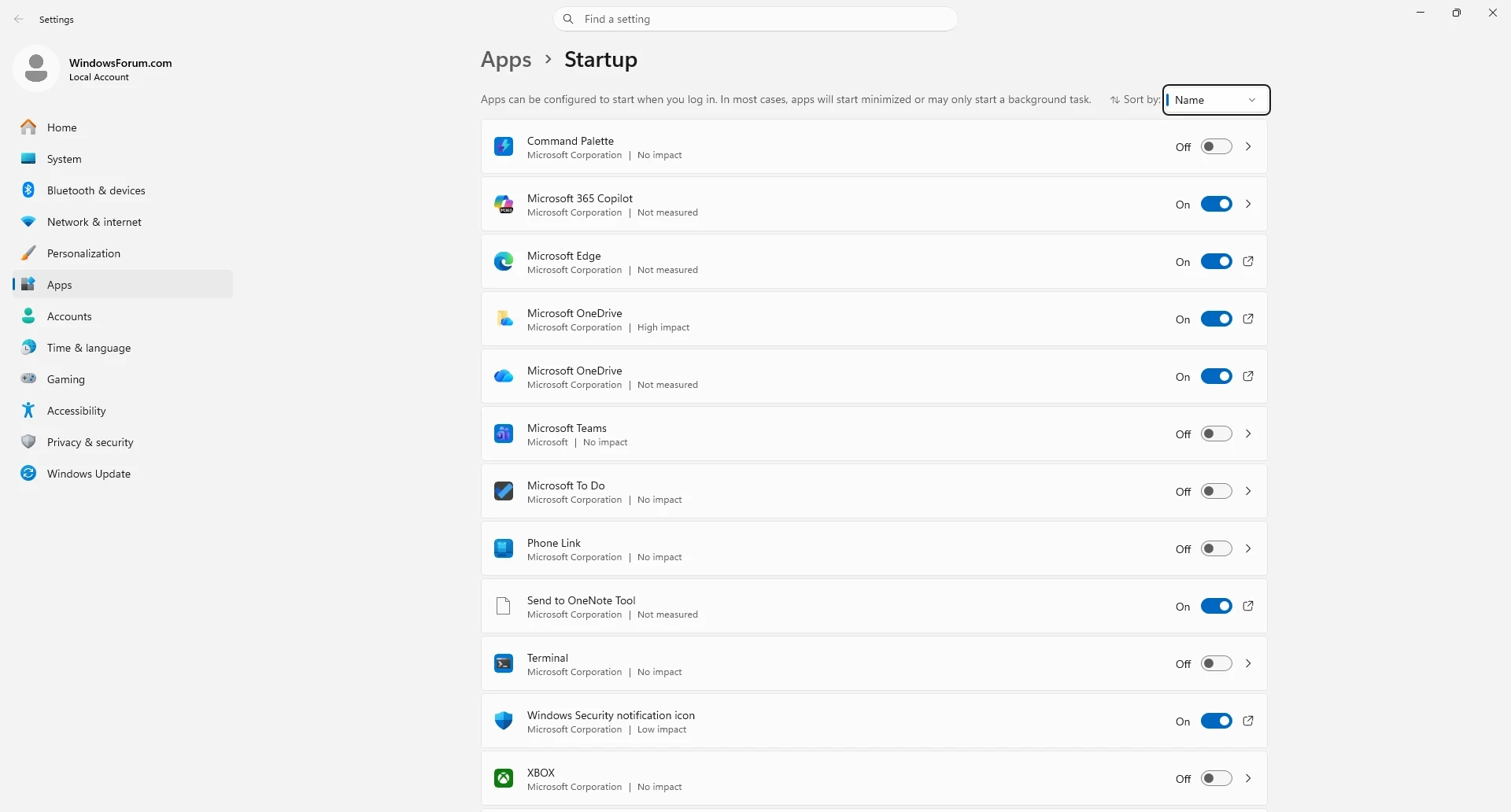
Task: Enable Command Palette at startup
Action: pyautogui.click(x=1217, y=147)
